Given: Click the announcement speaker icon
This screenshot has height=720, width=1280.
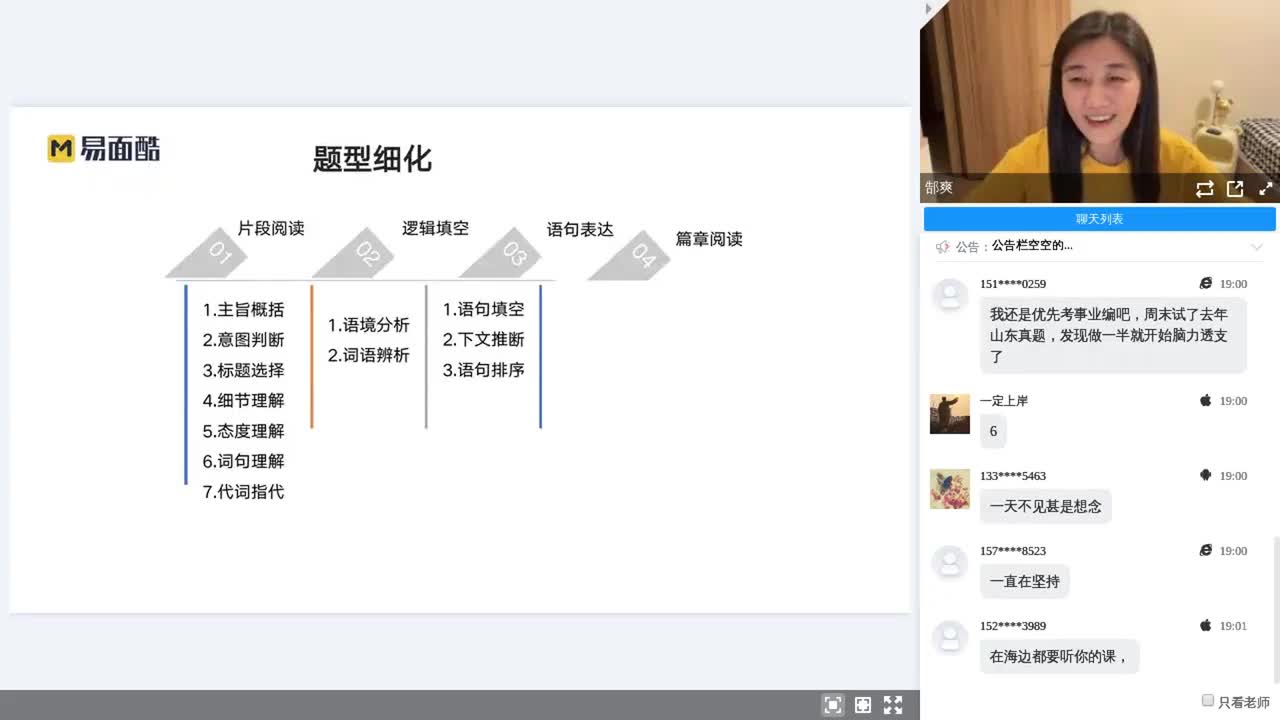Looking at the screenshot, I should (x=942, y=247).
